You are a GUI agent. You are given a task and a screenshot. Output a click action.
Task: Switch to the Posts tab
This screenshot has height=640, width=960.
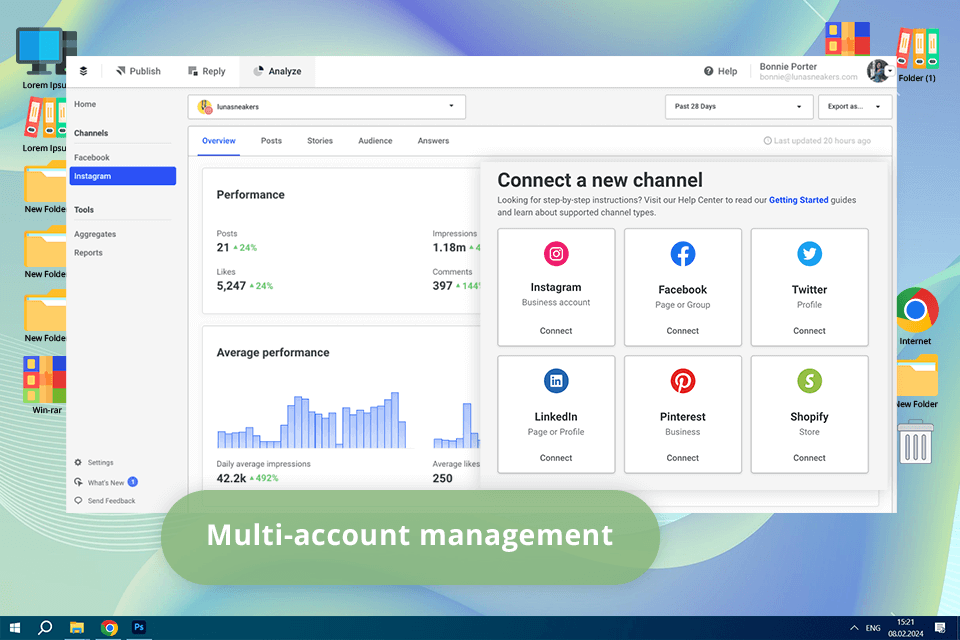point(271,141)
